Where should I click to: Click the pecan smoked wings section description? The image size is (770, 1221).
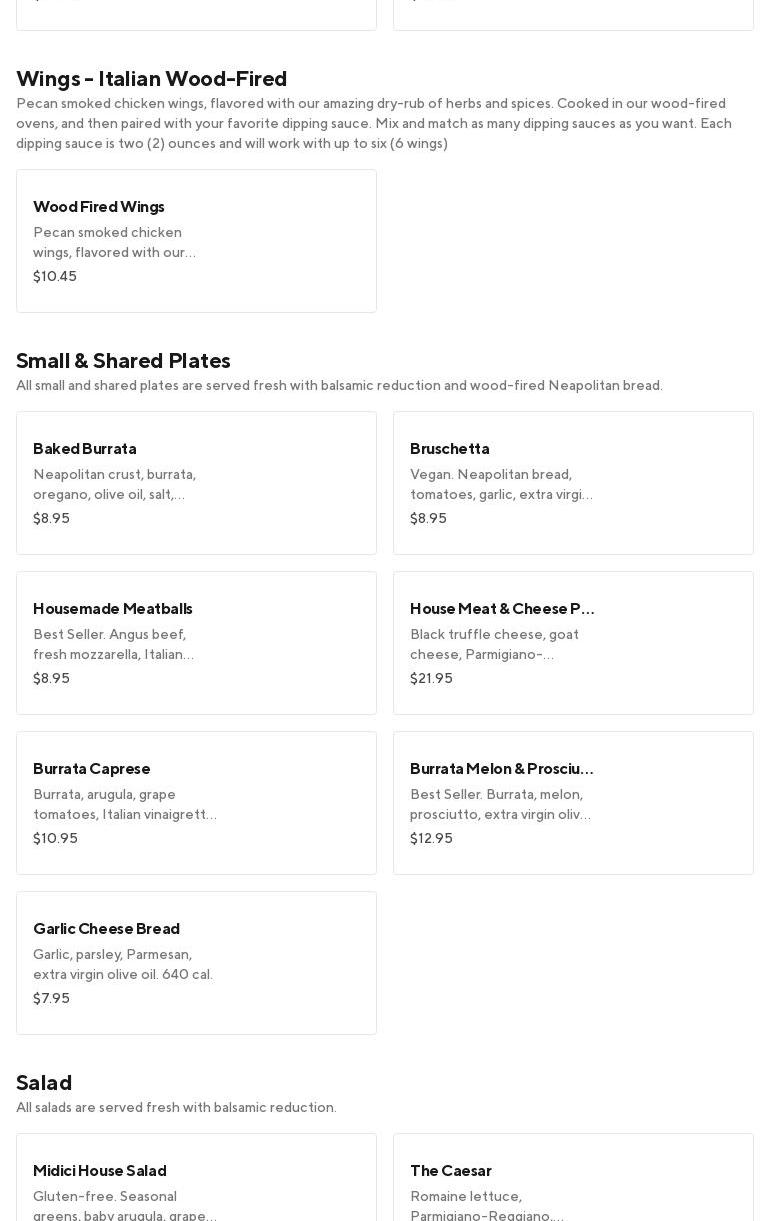pos(373,123)
